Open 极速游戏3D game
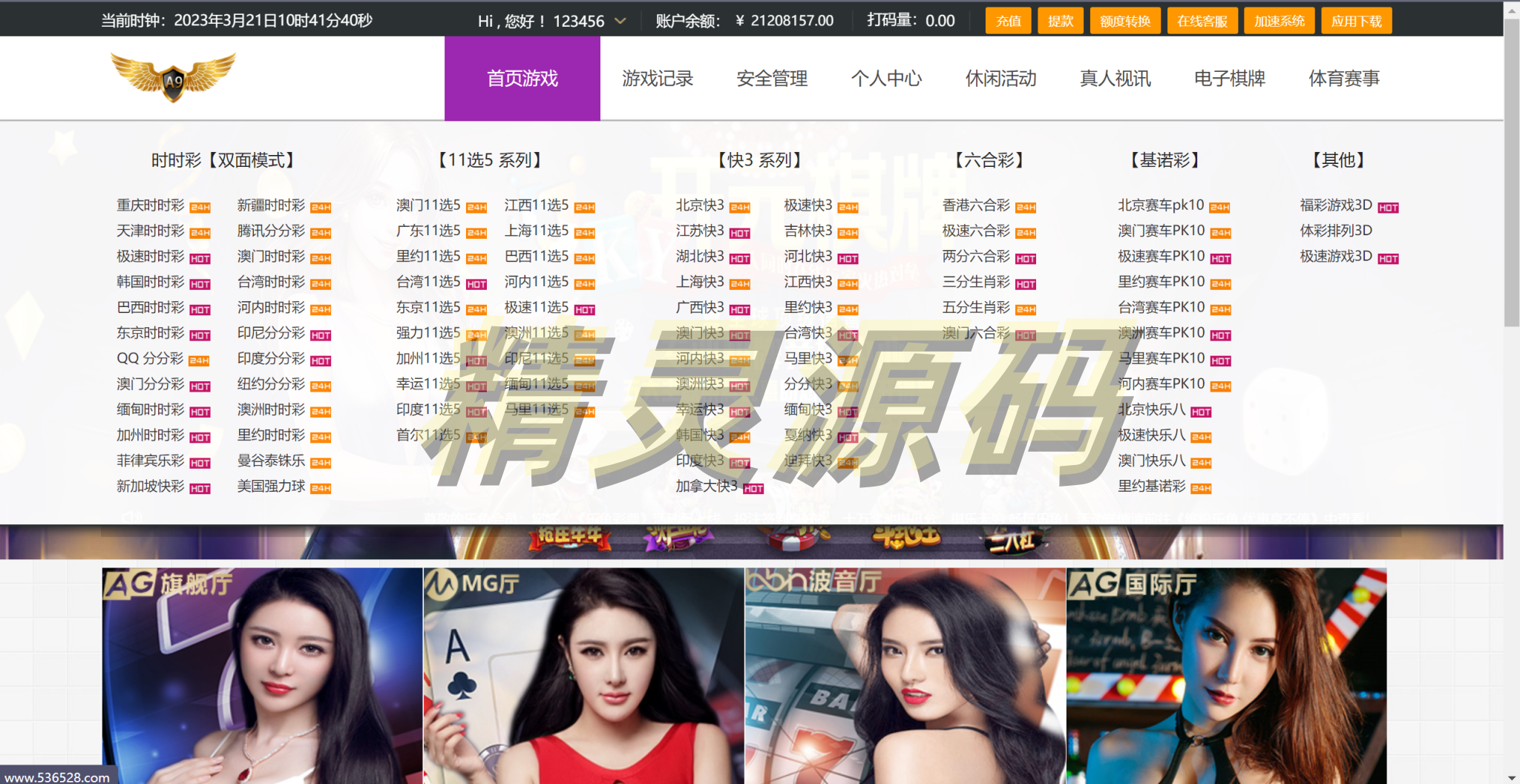 pos(1336,257)
